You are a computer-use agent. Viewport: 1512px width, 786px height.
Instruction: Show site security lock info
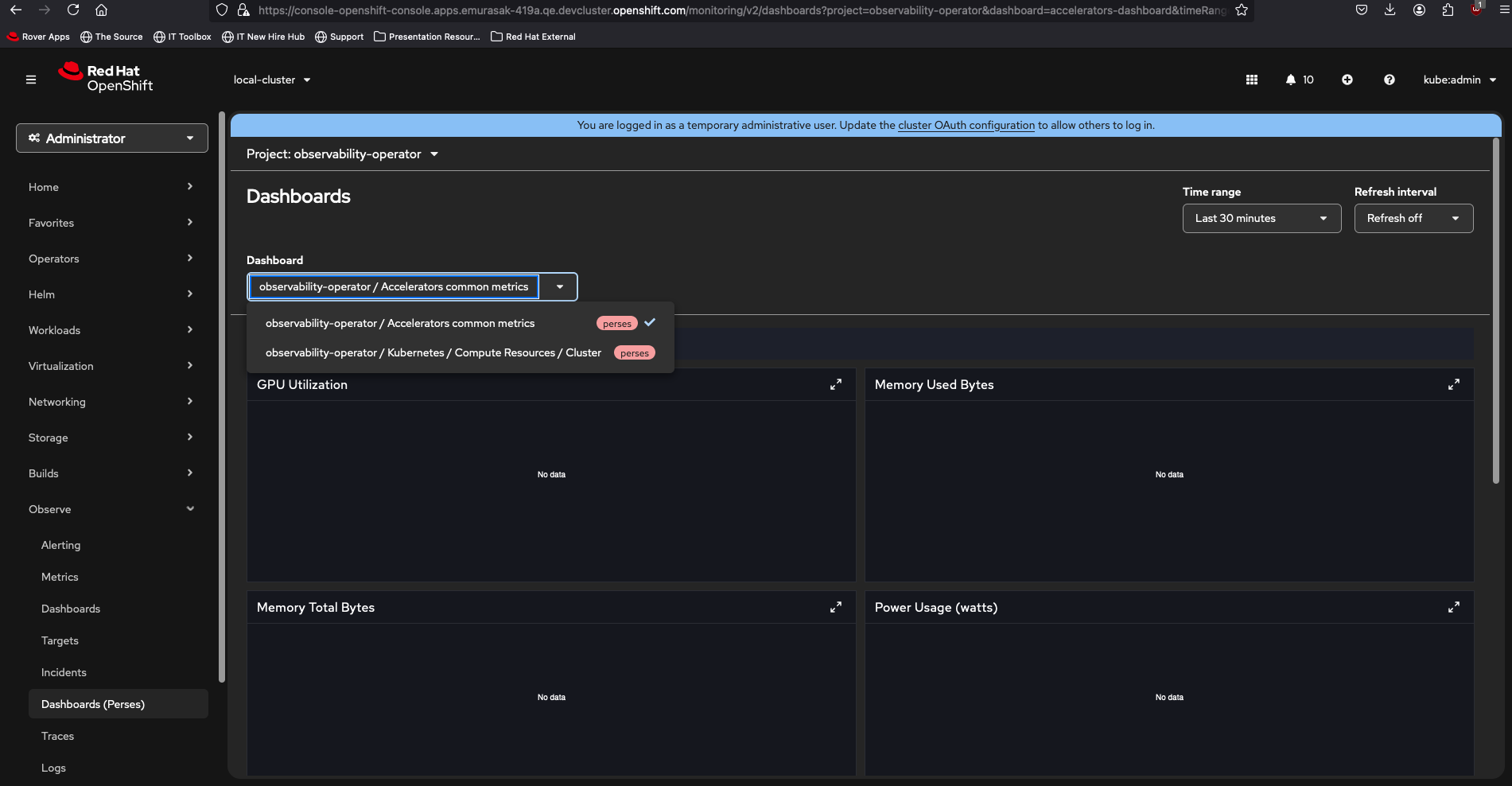[243, 10]
